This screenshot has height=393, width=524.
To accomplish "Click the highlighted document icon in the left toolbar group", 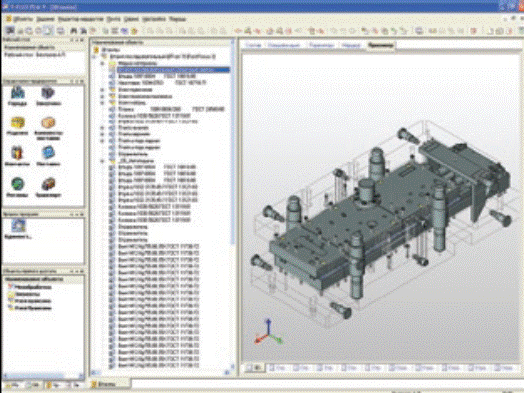I will (48, 31).
